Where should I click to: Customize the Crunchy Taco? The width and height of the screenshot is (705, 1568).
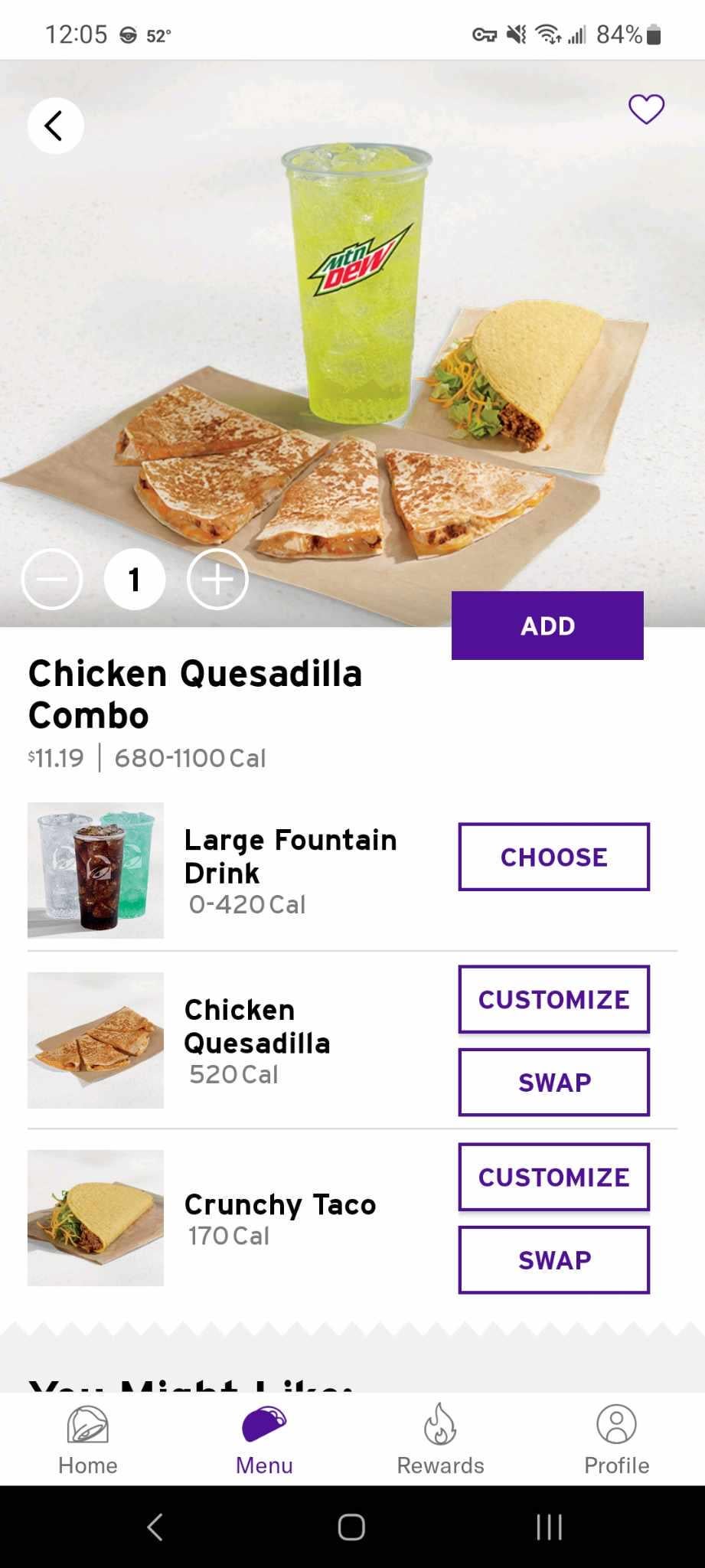pos(553,1177)
